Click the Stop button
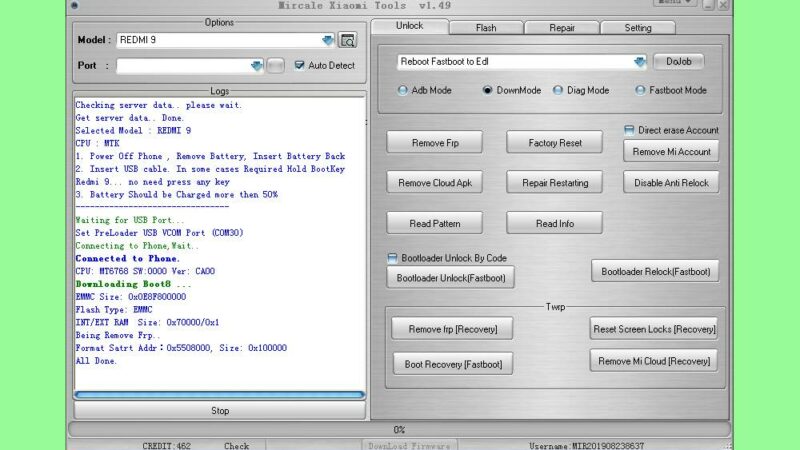The image size is (800, 450). pyautogui.click(x=220, y=410)
